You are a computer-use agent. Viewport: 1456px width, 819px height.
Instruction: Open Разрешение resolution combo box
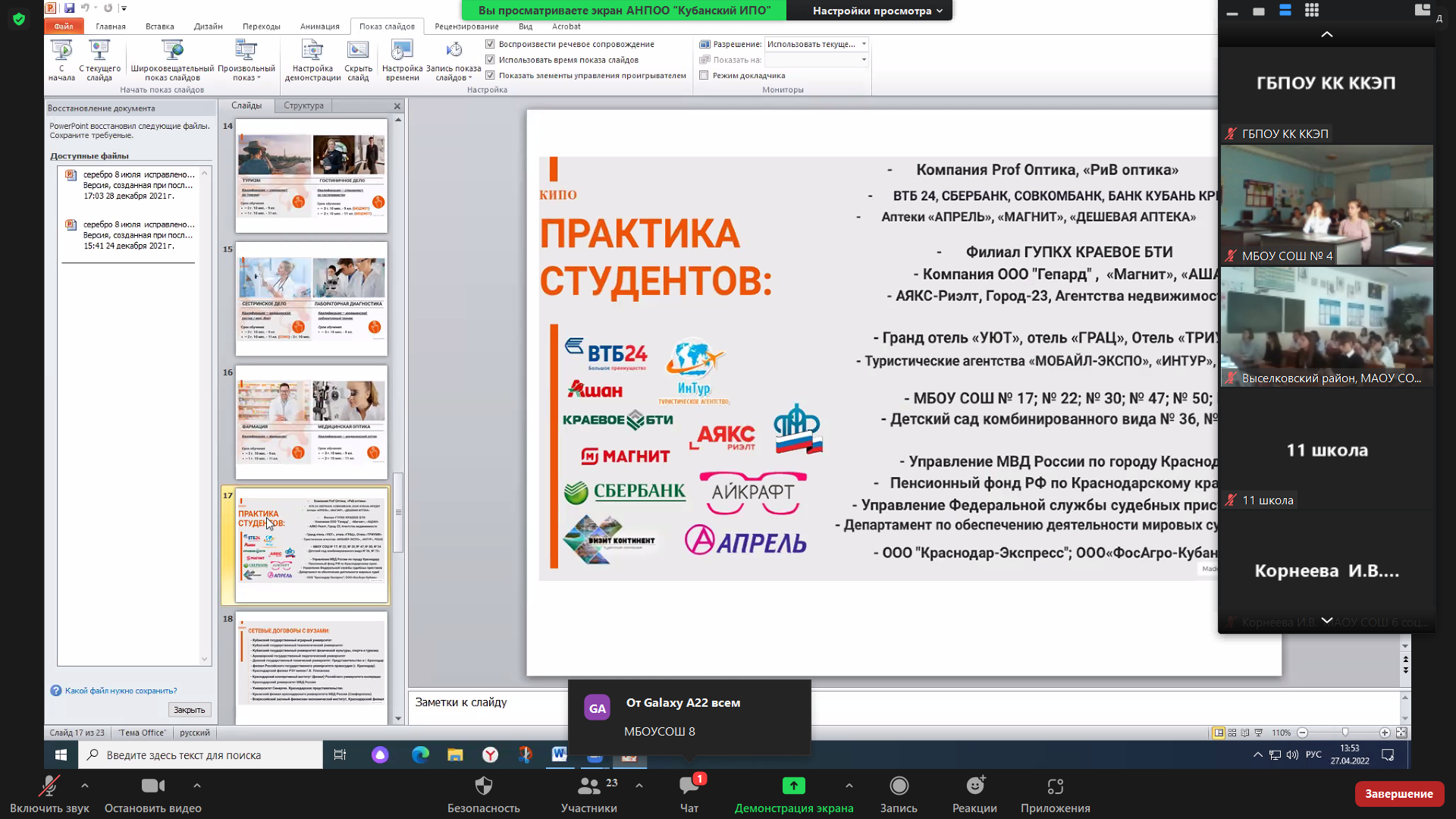point(816,44)
